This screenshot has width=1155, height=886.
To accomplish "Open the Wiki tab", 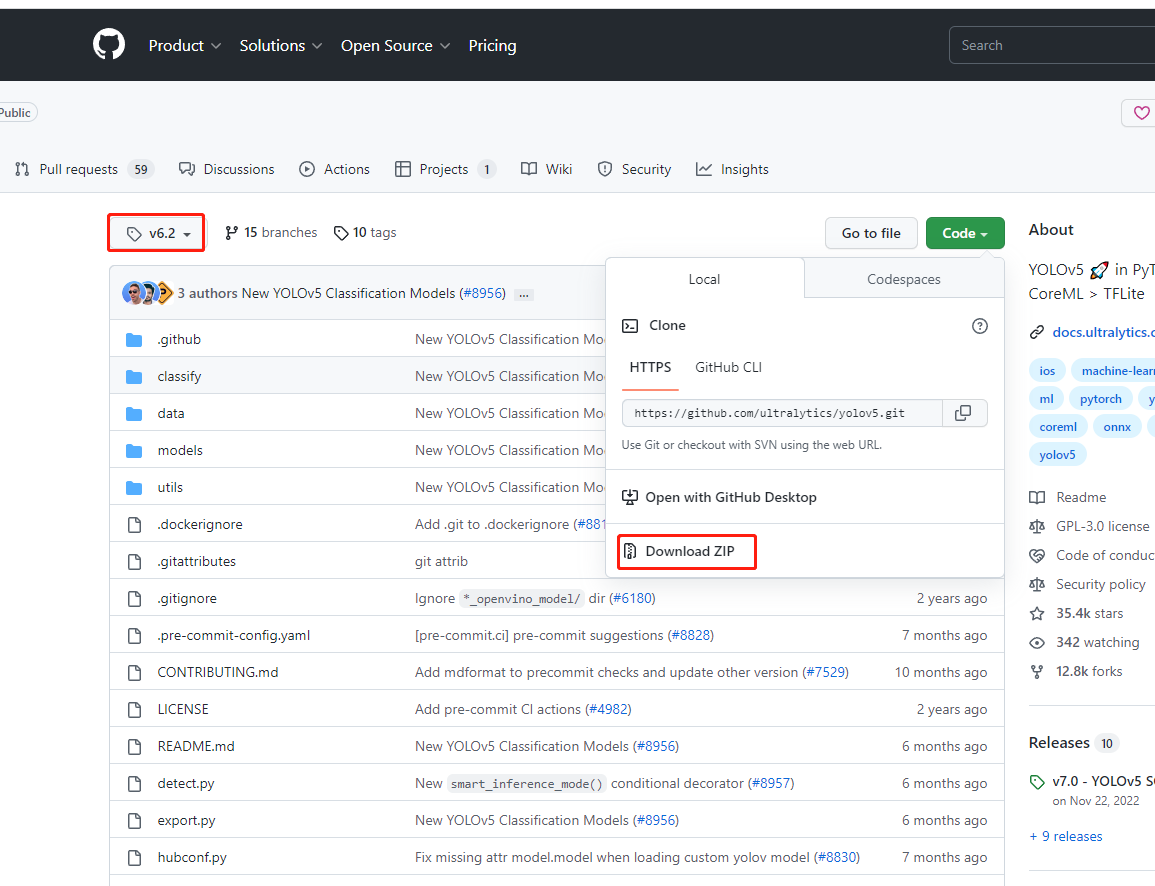I will click(x=547, y=169).
